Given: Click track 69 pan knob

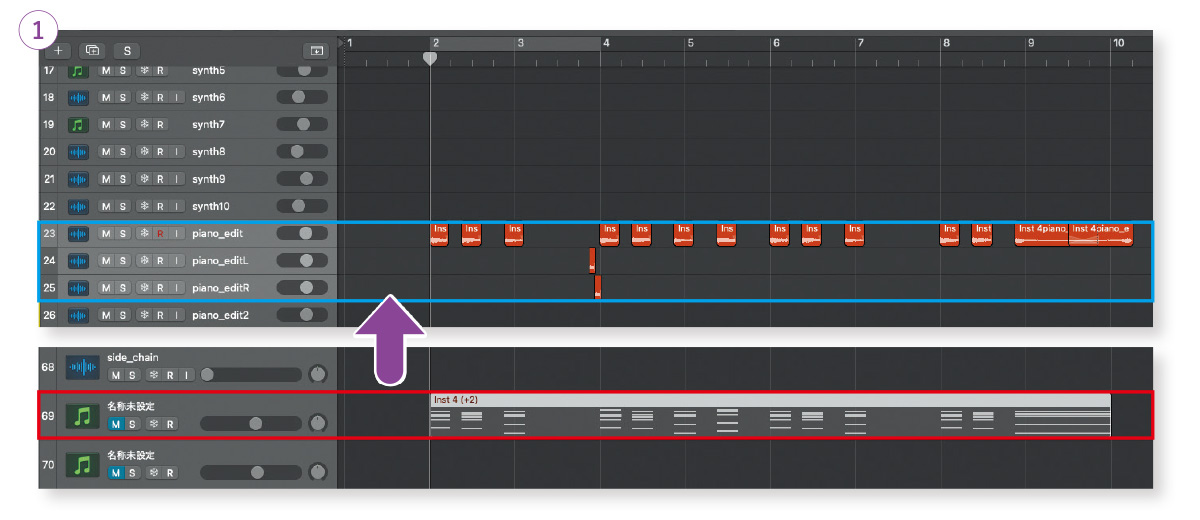Looking at the screenshot, I should [318, 423].
